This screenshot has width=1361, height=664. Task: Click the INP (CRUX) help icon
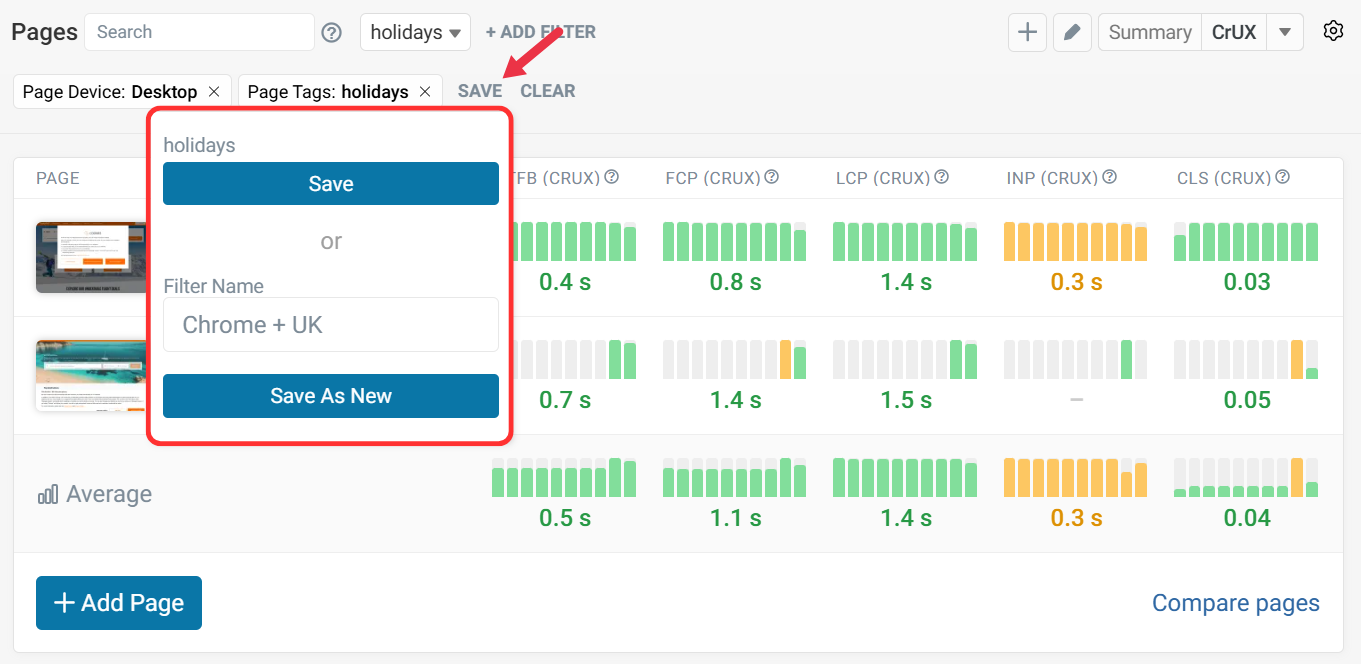click(1109, 177)
